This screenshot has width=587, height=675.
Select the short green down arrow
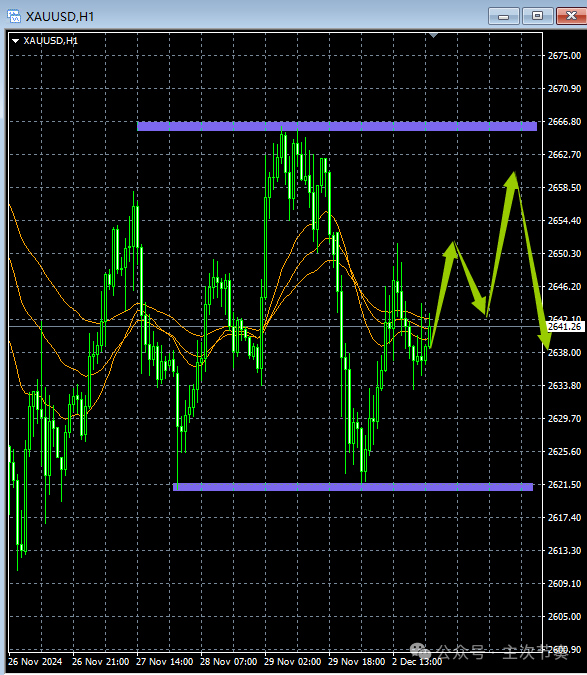point(471,279)
